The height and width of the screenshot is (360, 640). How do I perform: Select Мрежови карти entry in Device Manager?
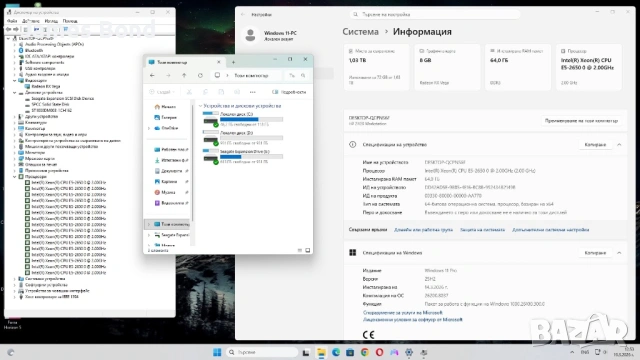[x=40, y=158]
